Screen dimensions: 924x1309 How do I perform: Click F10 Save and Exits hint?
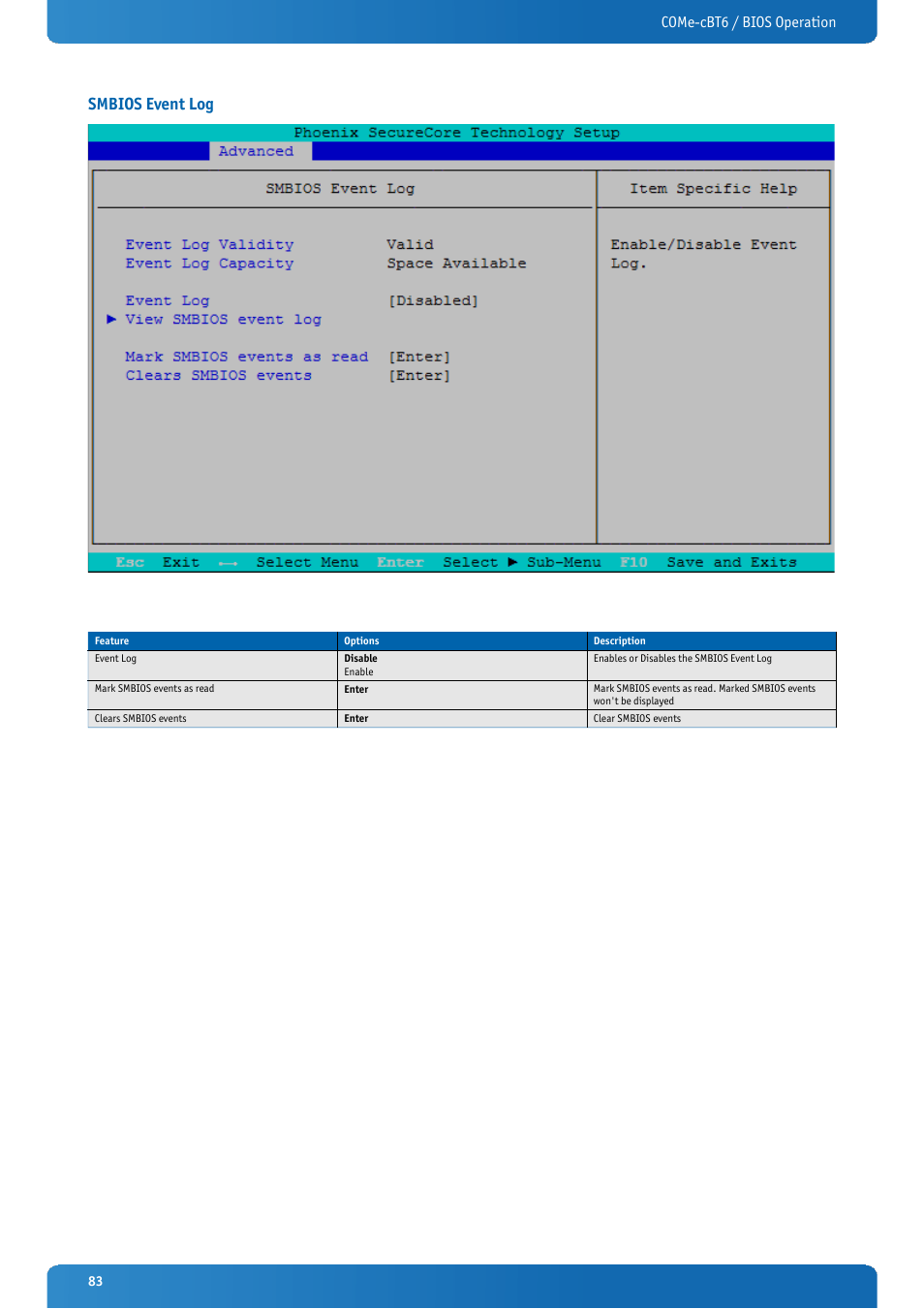[708, 563]
